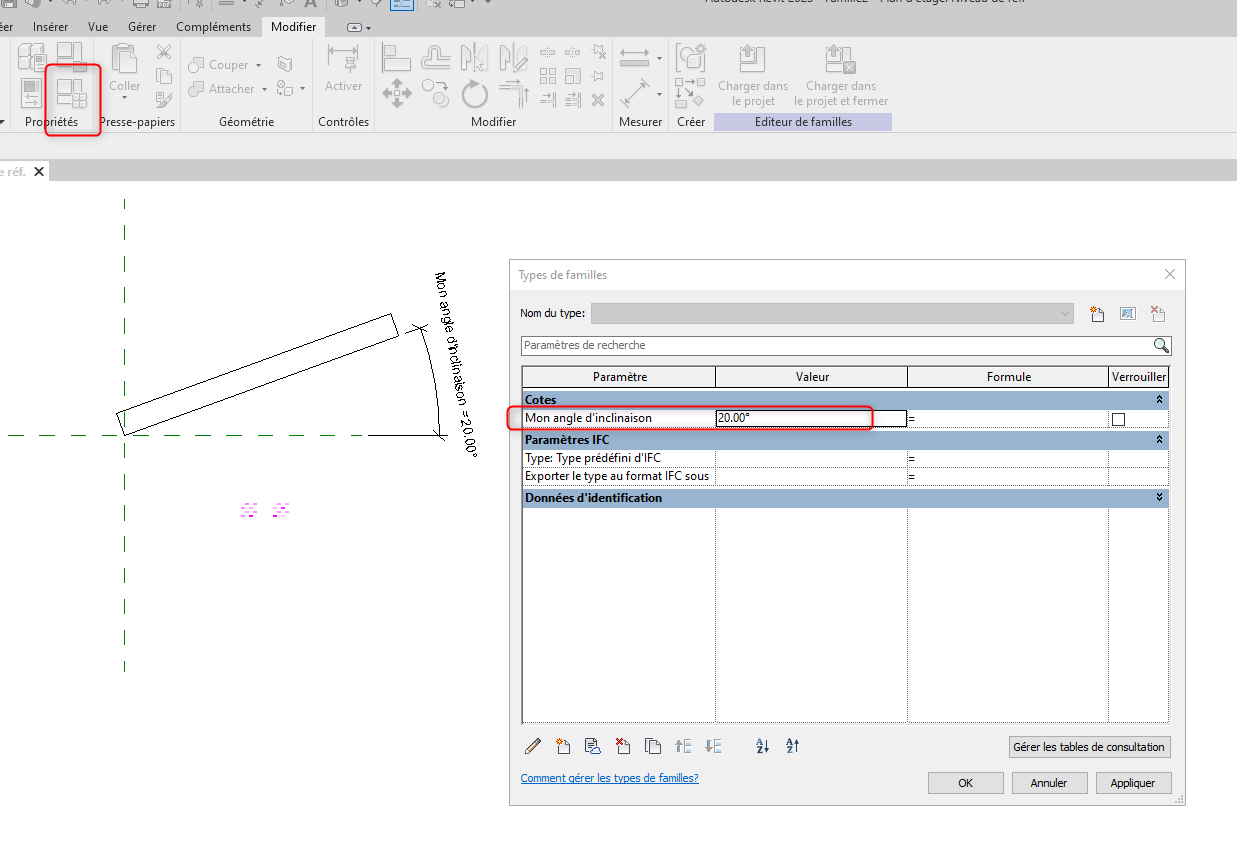Click the new parameter icon beside the pencil
This screenshot has width=1237, height=843.
[x=563, y=746]
